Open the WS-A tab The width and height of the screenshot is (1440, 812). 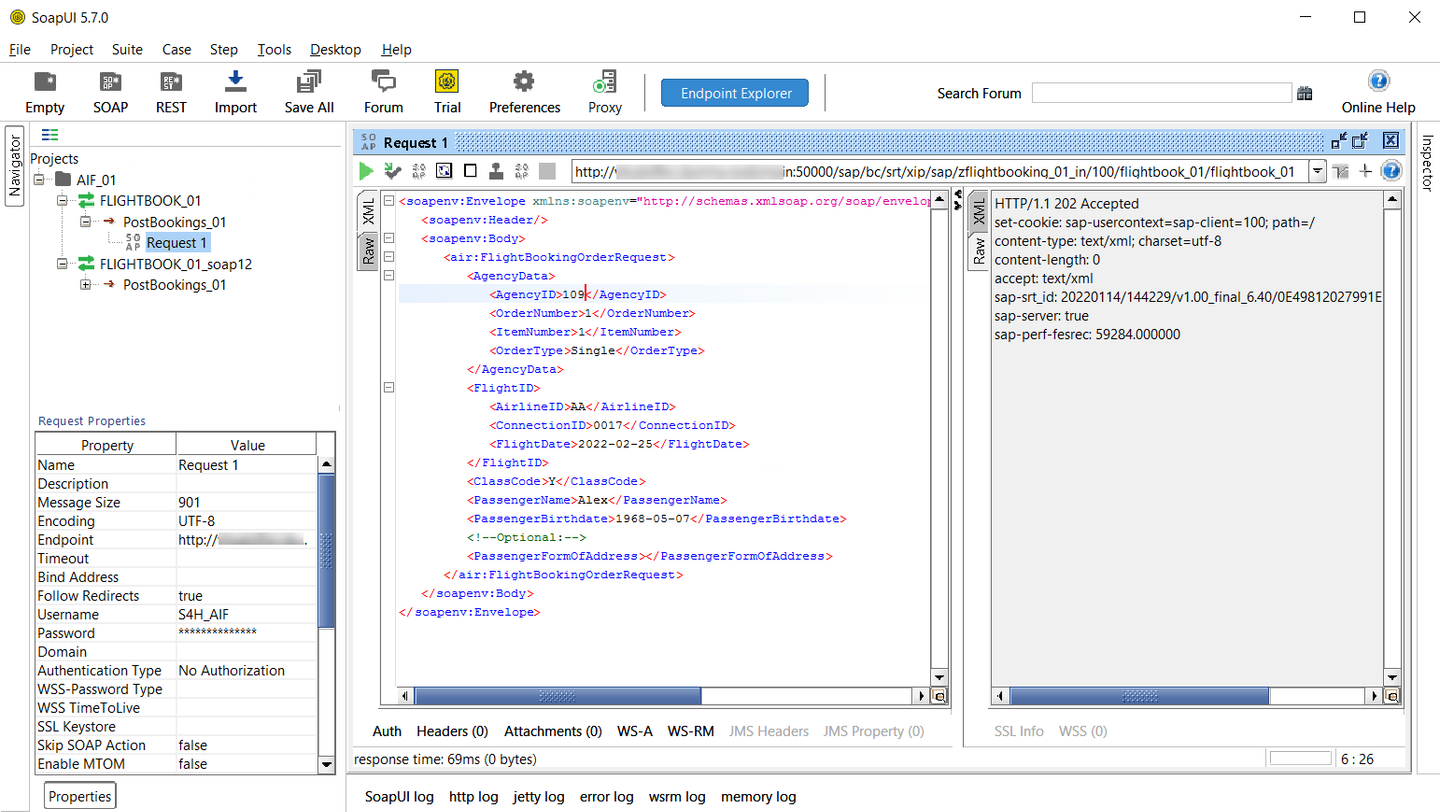pyautogui.click(x=635, y=731)
